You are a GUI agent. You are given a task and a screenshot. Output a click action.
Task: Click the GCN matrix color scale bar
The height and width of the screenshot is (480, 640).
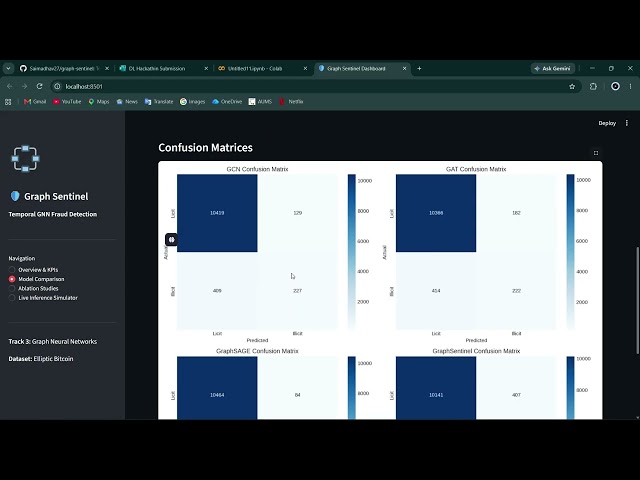click(352, 252)
